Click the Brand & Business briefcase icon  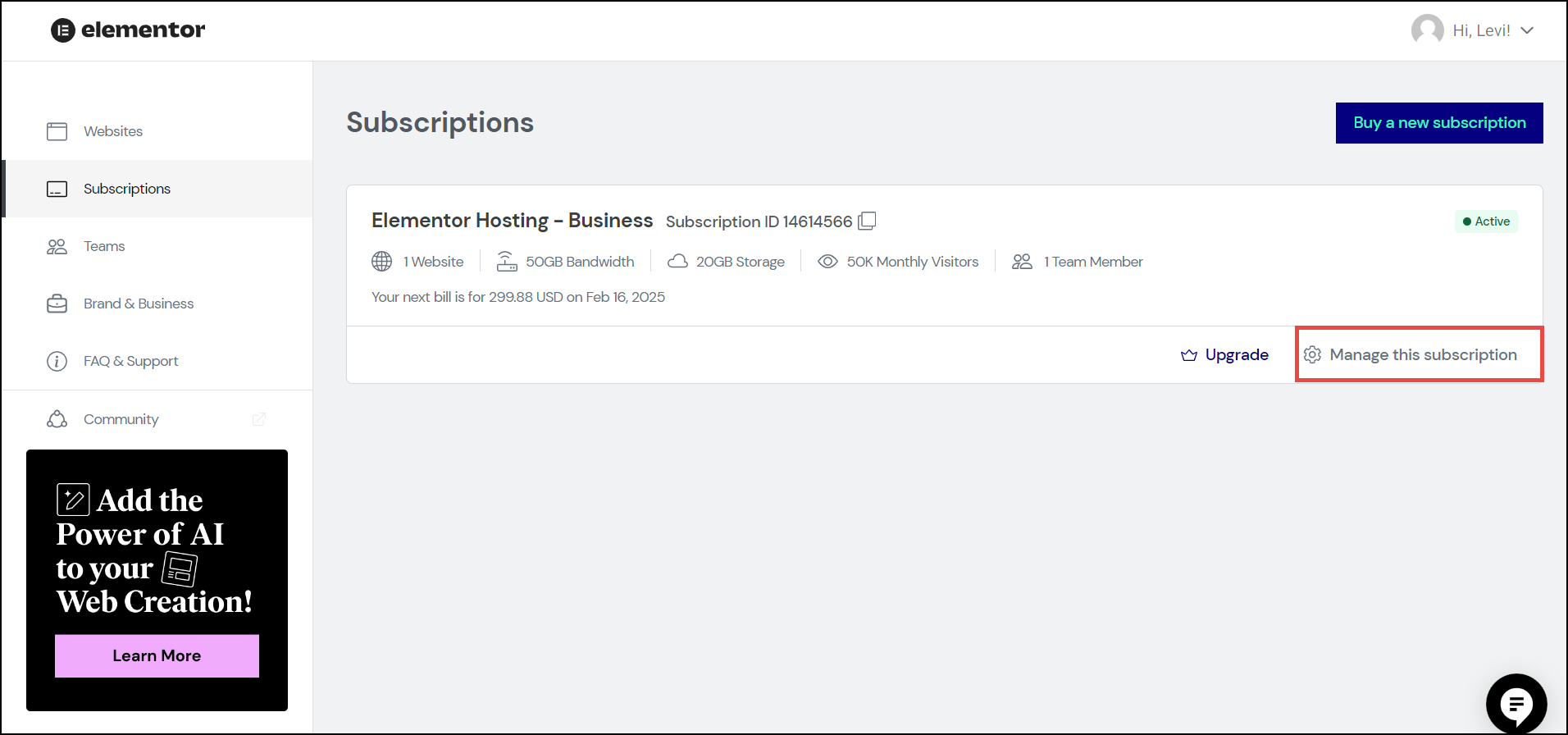[57, 304]
